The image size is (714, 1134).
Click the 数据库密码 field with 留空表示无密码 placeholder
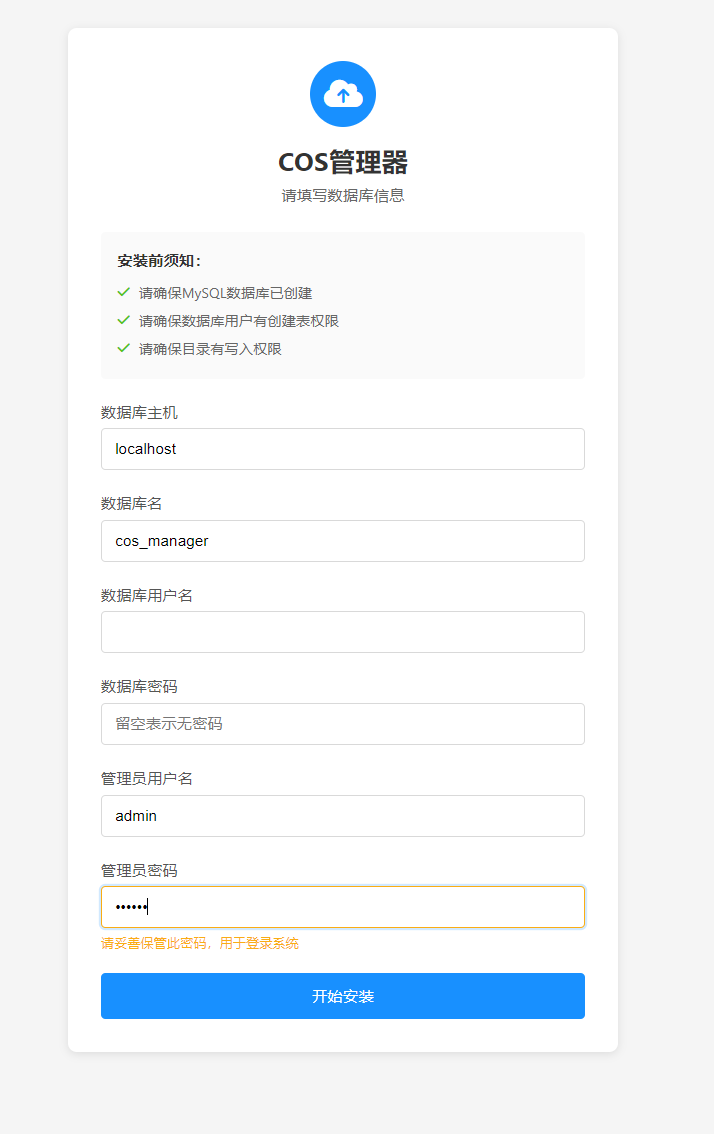coord(343,724)
